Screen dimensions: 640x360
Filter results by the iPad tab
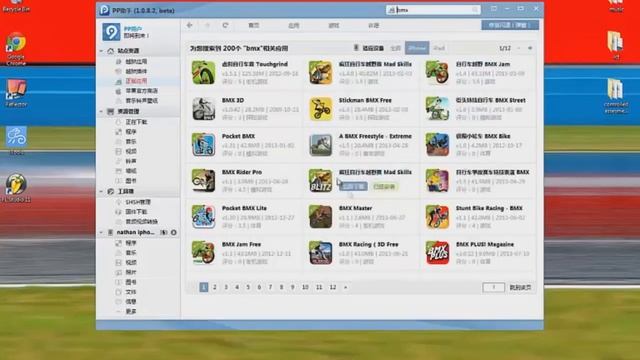pyautogui.click(x=439, y=48)
